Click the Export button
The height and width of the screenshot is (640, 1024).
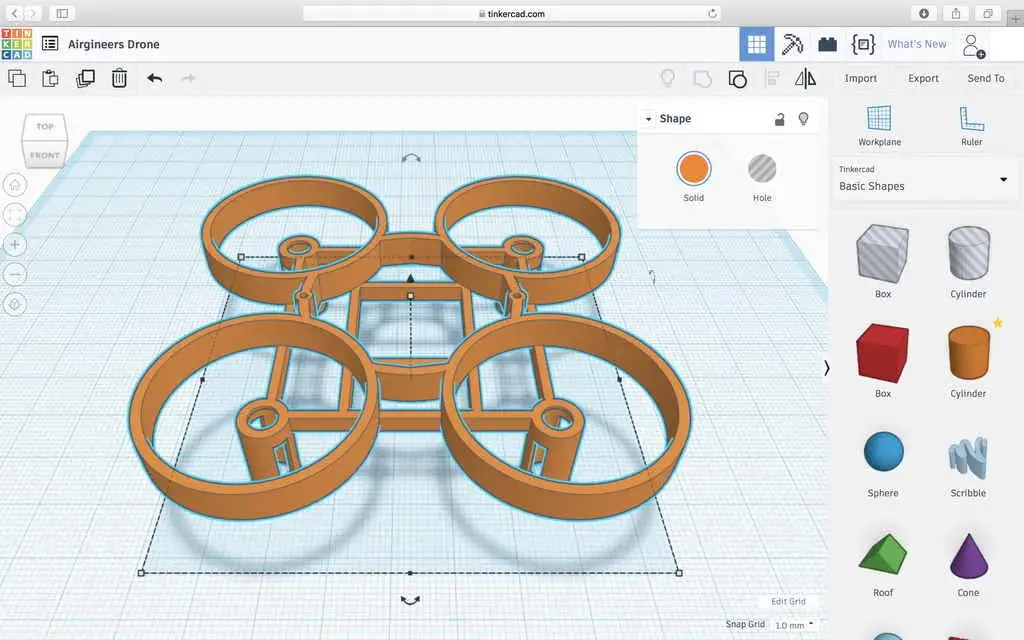point(923,78)
